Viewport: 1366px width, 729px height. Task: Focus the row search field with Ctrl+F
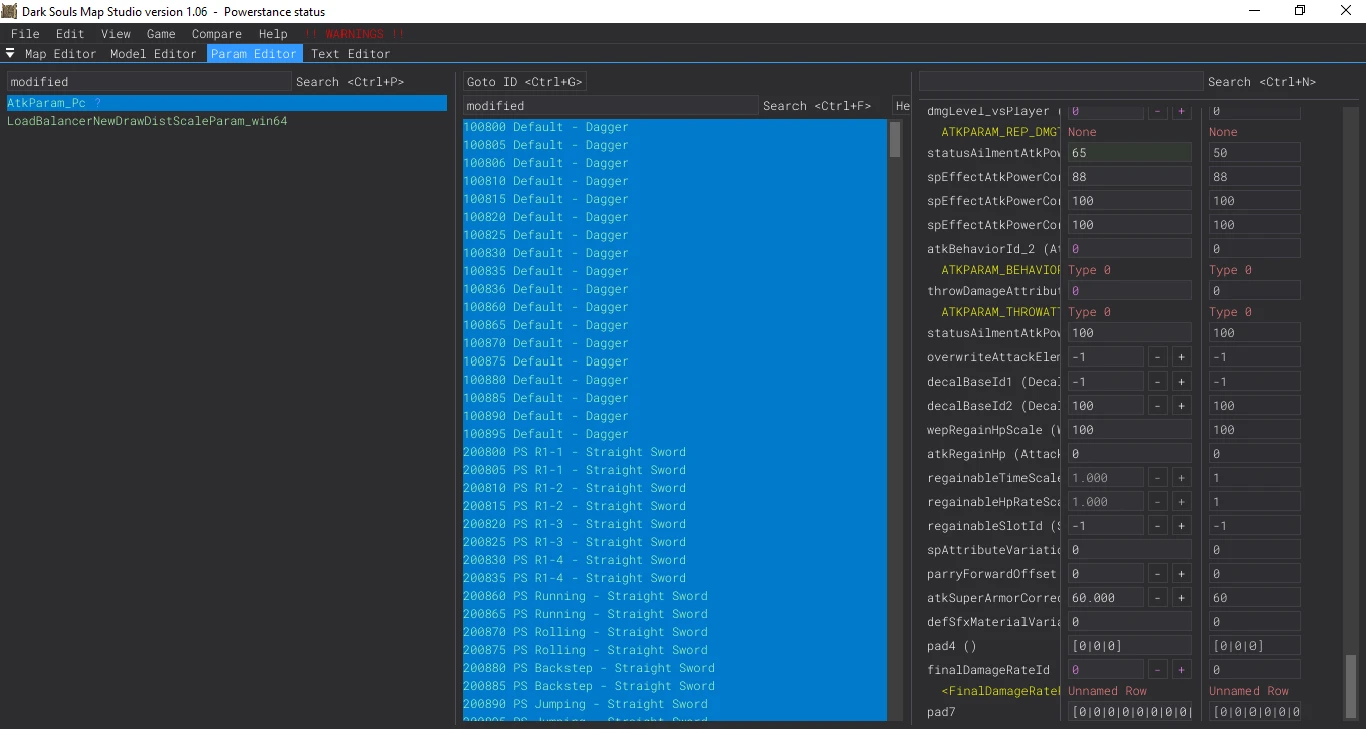[610, 106]
